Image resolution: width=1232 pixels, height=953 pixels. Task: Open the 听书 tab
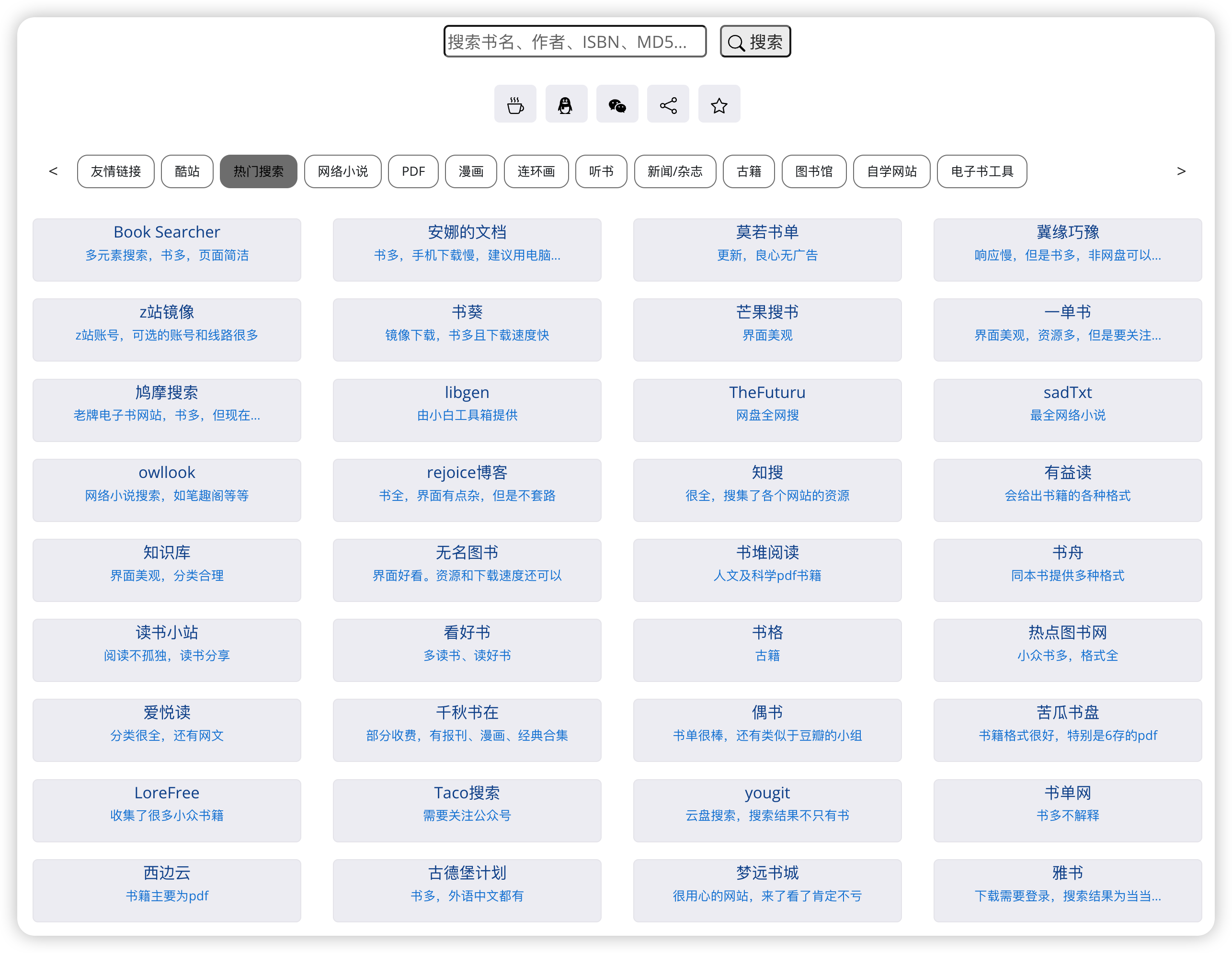coord(601,171)
